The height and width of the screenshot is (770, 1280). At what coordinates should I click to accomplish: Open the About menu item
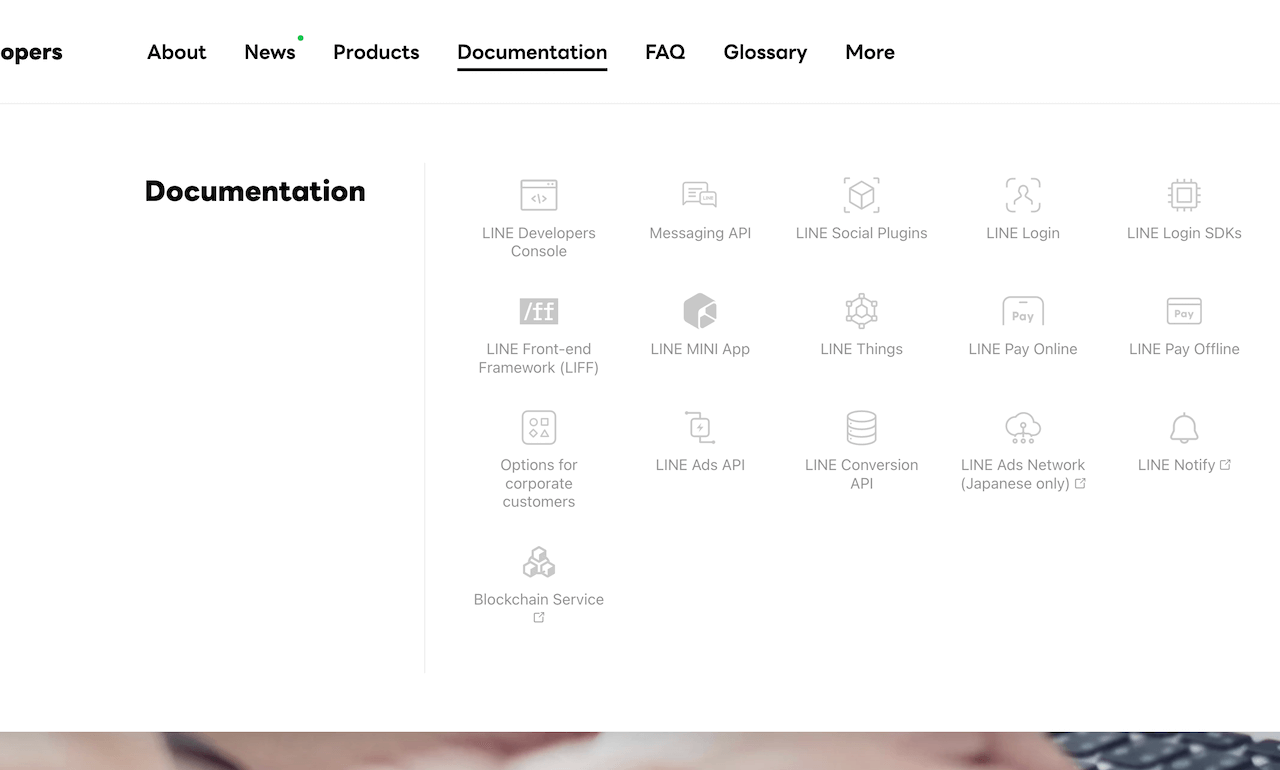[176, 52]
